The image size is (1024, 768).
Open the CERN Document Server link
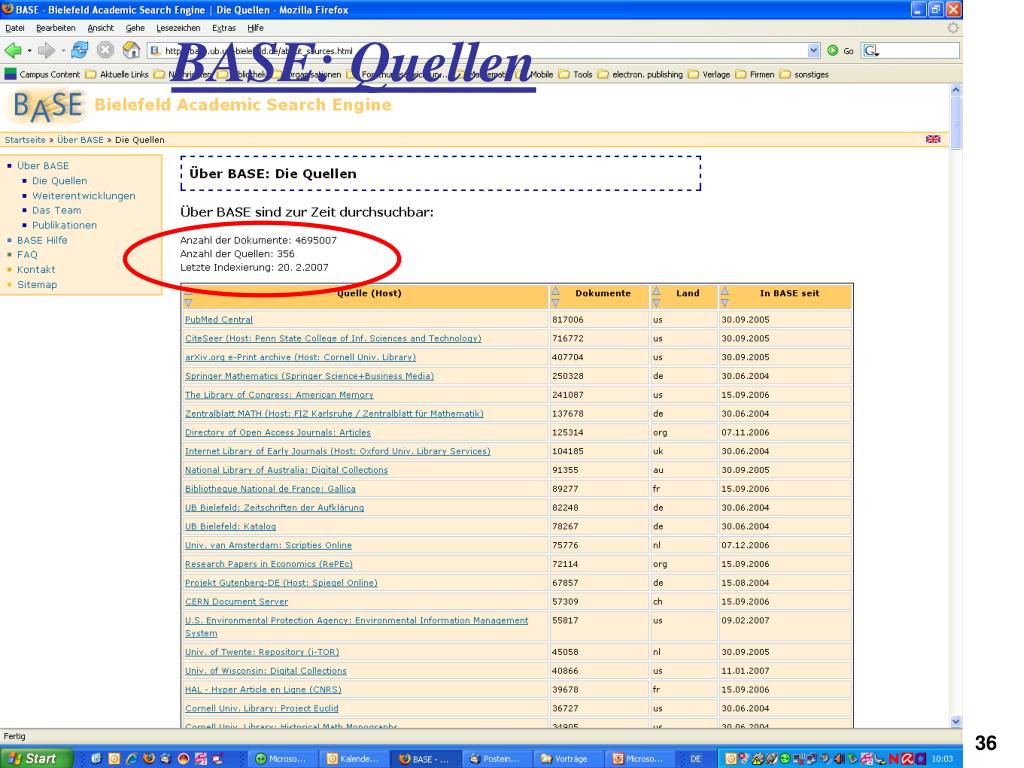coord(236,601)
